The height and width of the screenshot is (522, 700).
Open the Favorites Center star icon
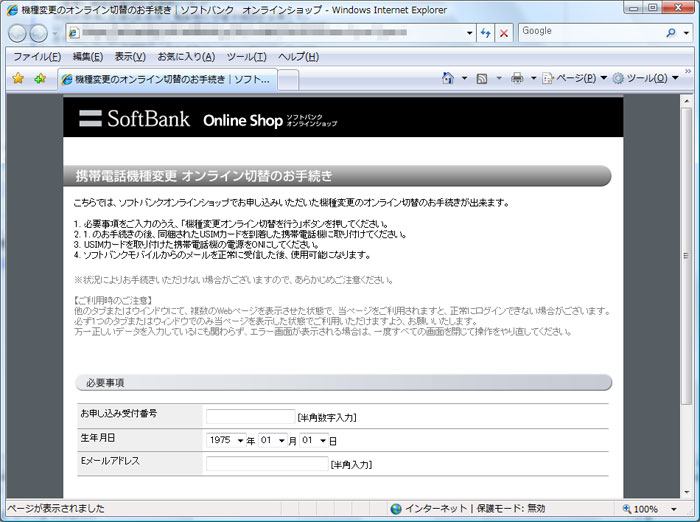point(18,79)
